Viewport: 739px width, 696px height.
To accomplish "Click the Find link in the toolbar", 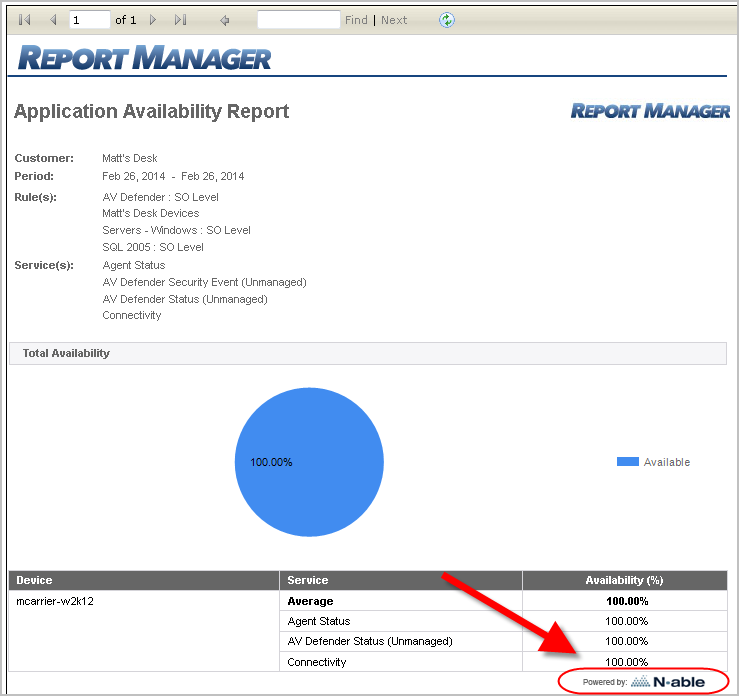I will (356, 20).
